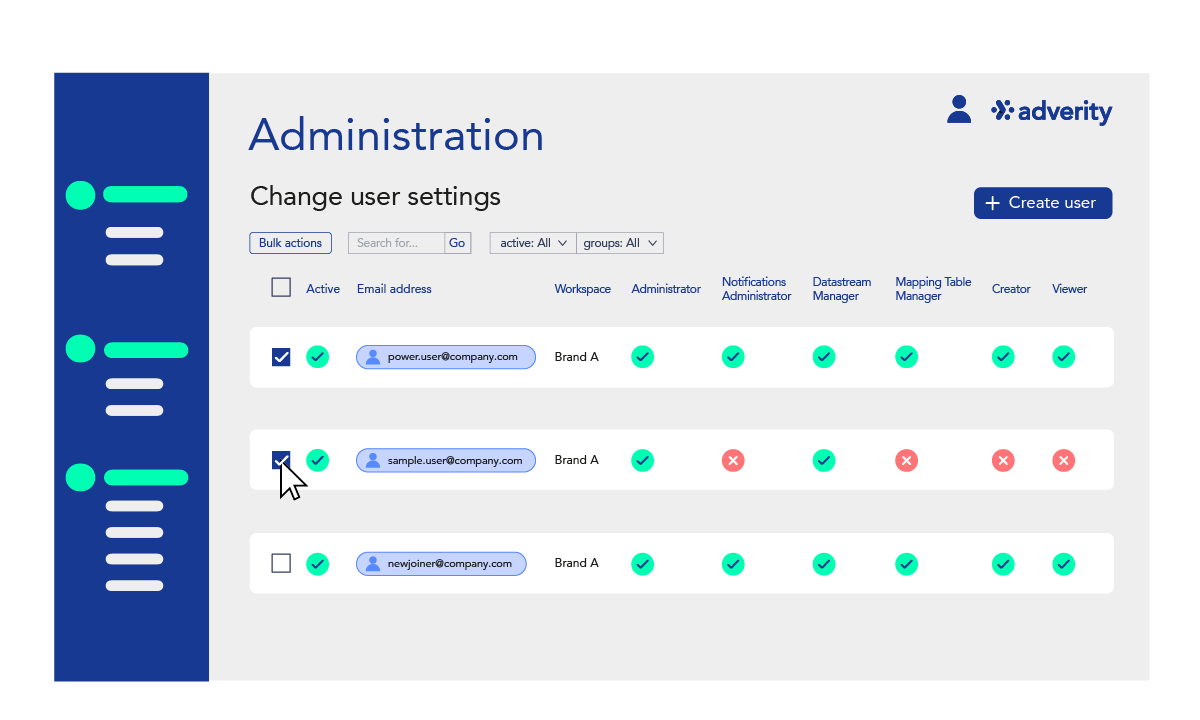Open the active: All dropdown

[532, 242]
